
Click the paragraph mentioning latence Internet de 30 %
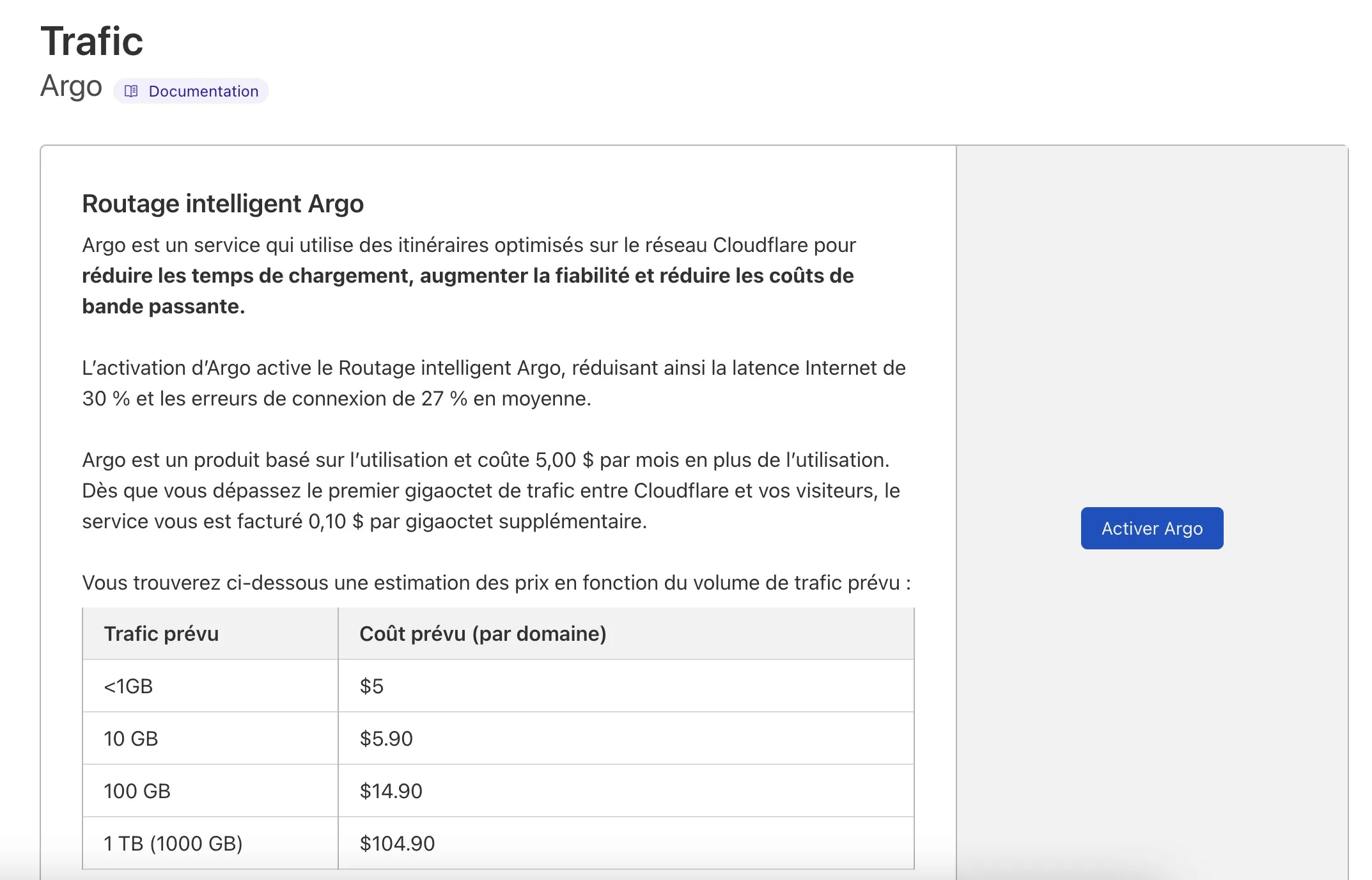pos(493,383)
